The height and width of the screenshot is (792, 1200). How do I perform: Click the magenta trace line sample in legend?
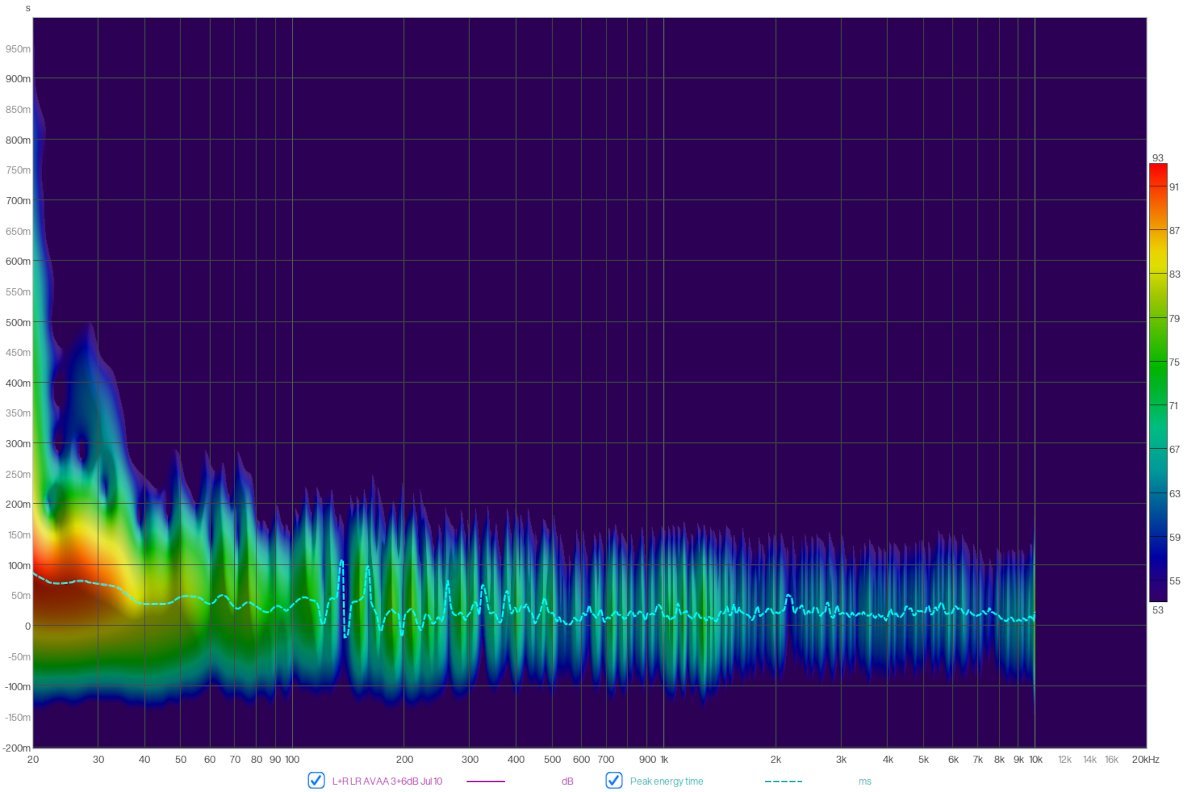pos(485,781)
